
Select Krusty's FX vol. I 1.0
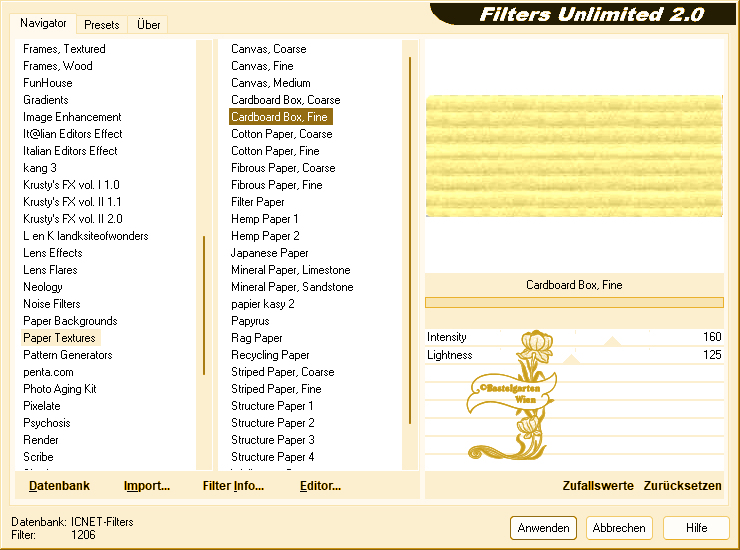pyautogui.click(x=71, y=185)
